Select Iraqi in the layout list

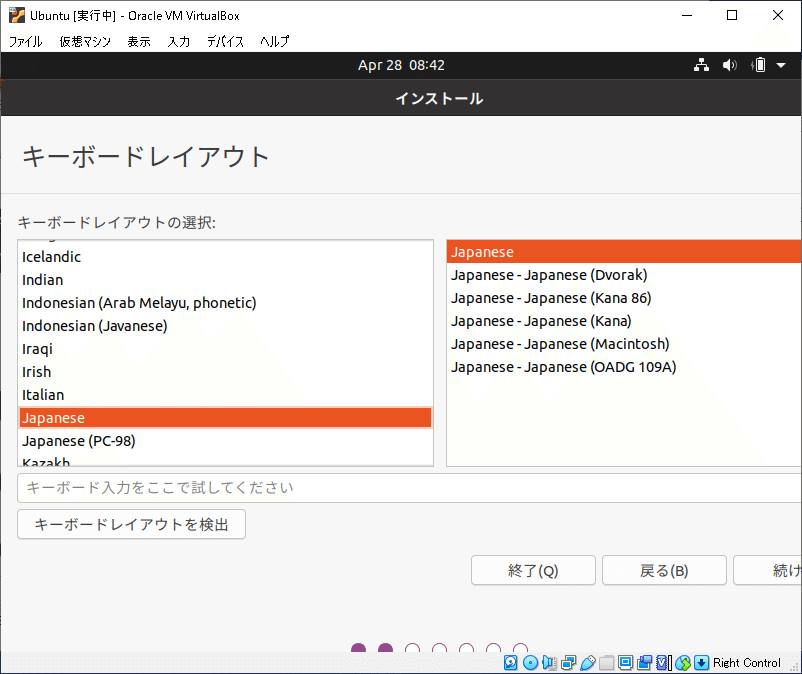coord(225,349)
